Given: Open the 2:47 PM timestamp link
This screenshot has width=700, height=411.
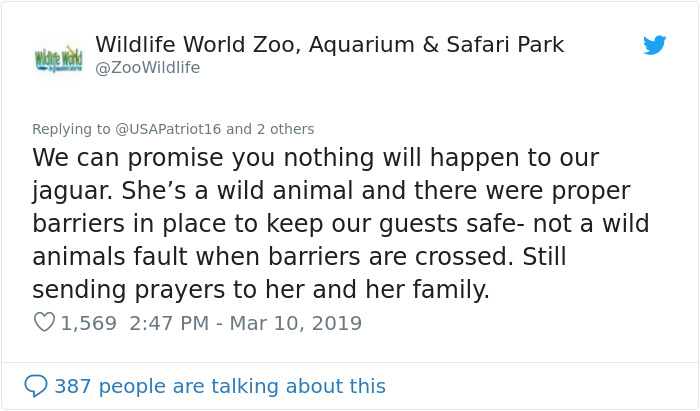Looking at the screenshot, I should [x=169, y=323].
